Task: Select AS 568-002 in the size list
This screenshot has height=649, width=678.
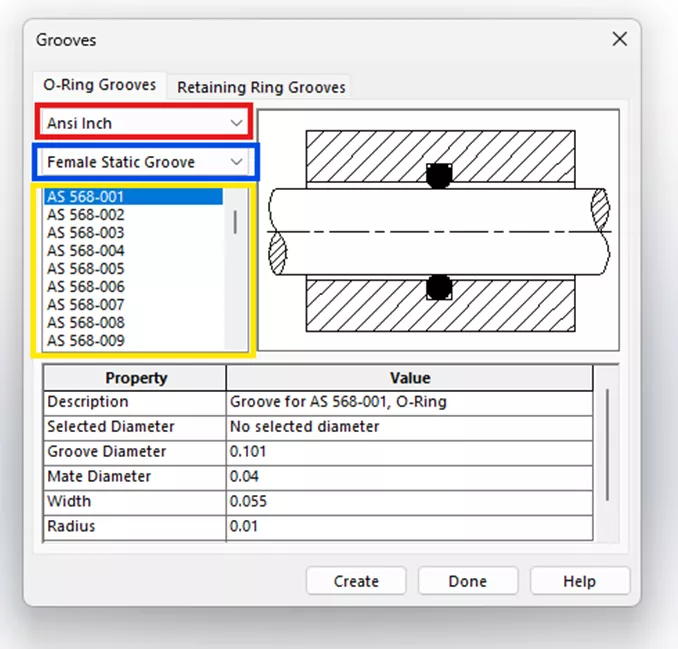Action: pyautogui.click(x=133, y=215)
